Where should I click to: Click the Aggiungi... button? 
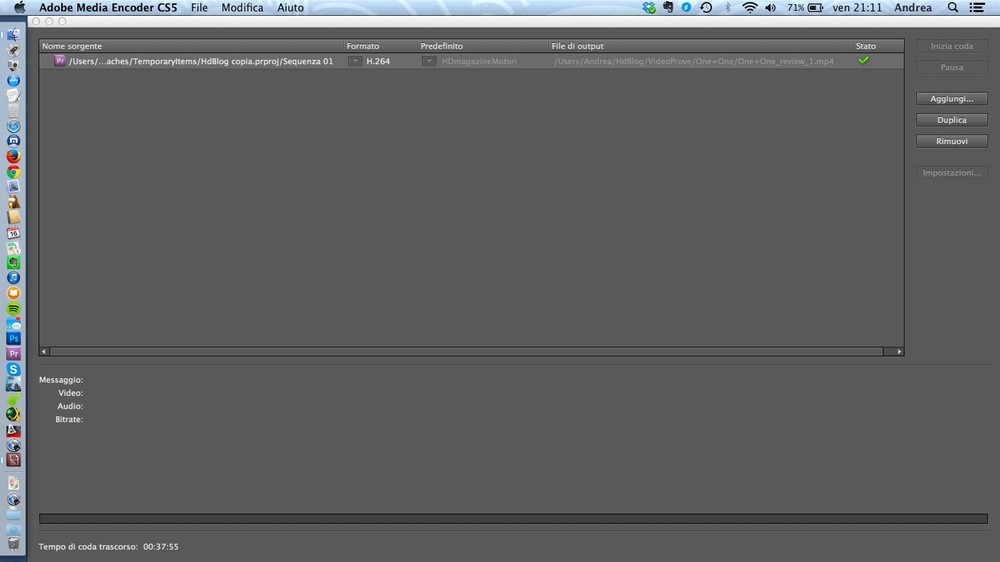(952, 99)
